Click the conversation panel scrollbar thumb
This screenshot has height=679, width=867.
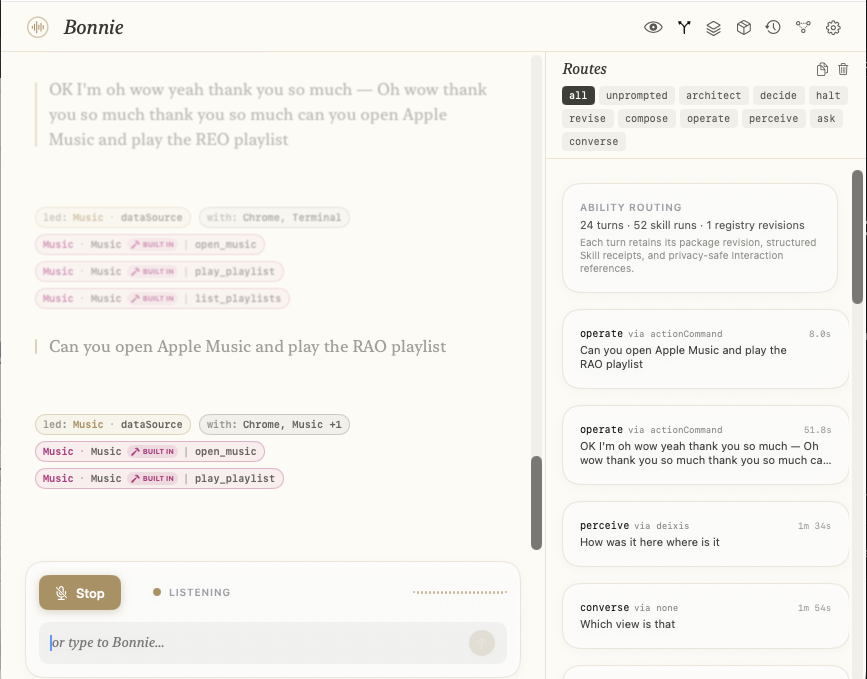pyautogui.click(x=536, y=503)
